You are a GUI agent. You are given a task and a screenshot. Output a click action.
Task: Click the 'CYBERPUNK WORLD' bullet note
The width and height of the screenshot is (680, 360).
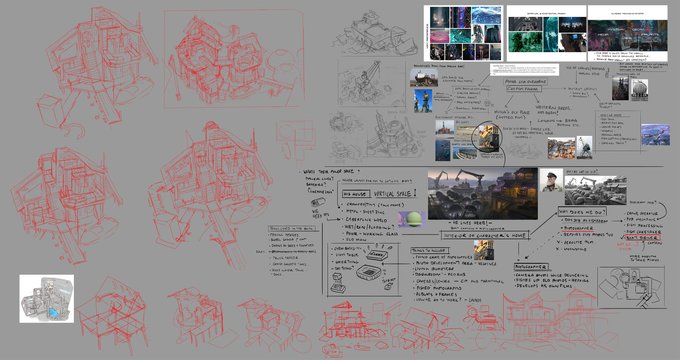(x=365, y=220)
